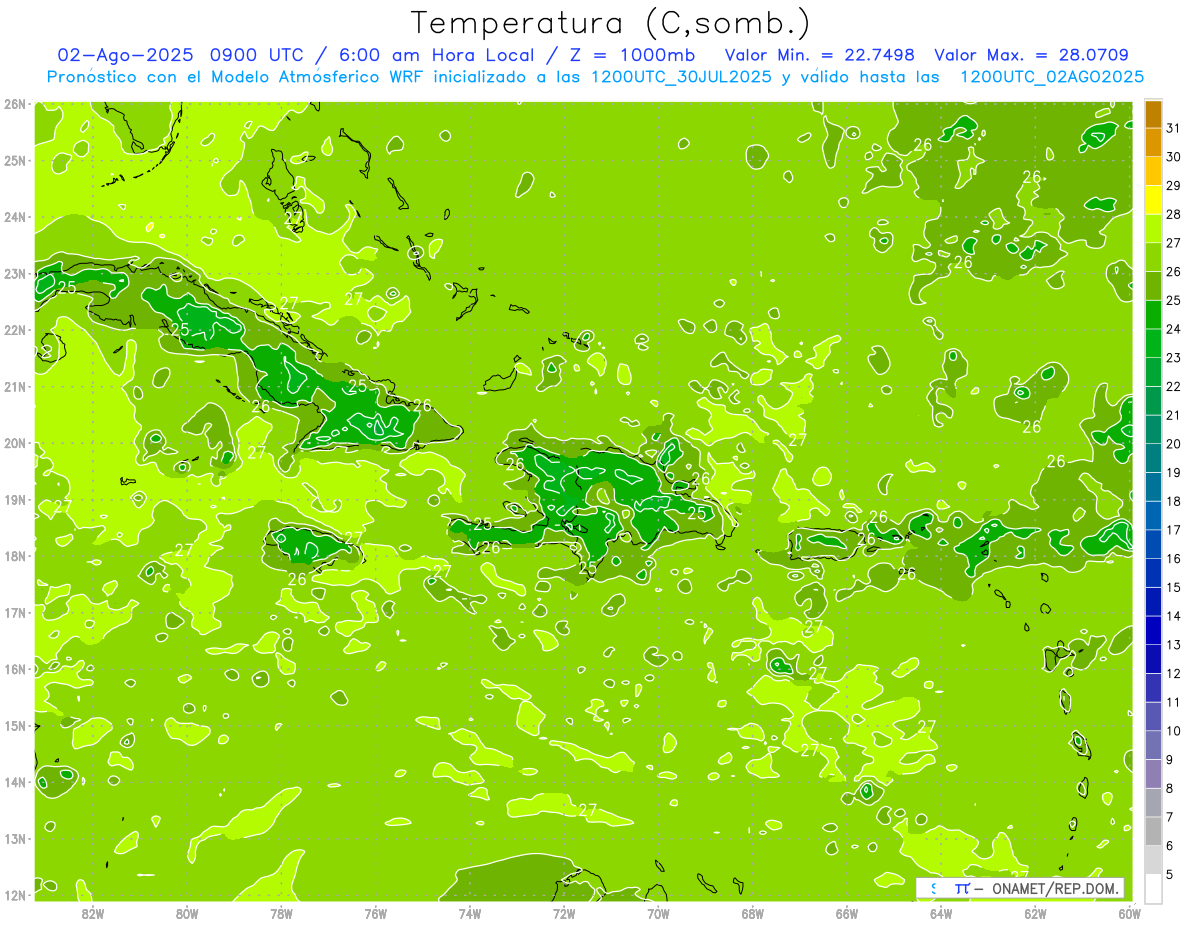This screenshot has width=1200, height=927.
Task: Pick the orange legend swatch between 30 and 31
Action: pos(1153,142)
